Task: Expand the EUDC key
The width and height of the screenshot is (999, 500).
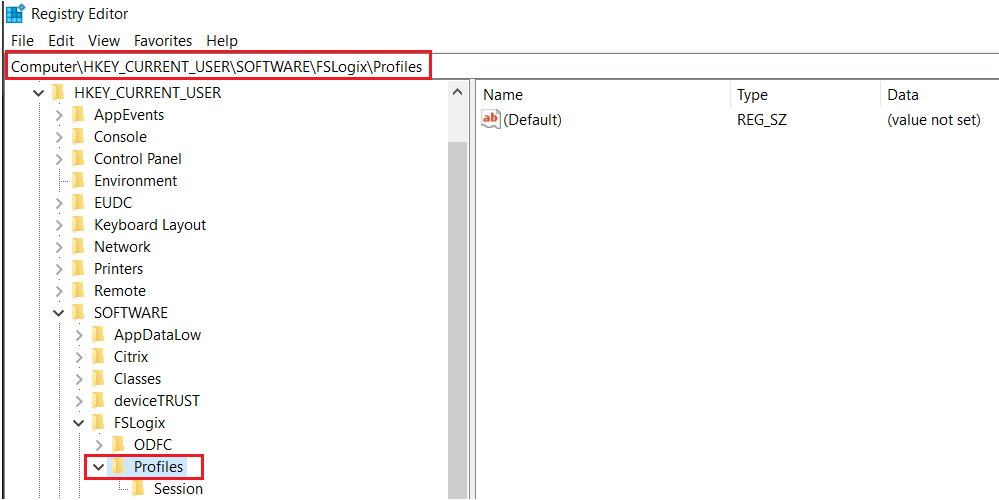Action: [x=59, y=203]
